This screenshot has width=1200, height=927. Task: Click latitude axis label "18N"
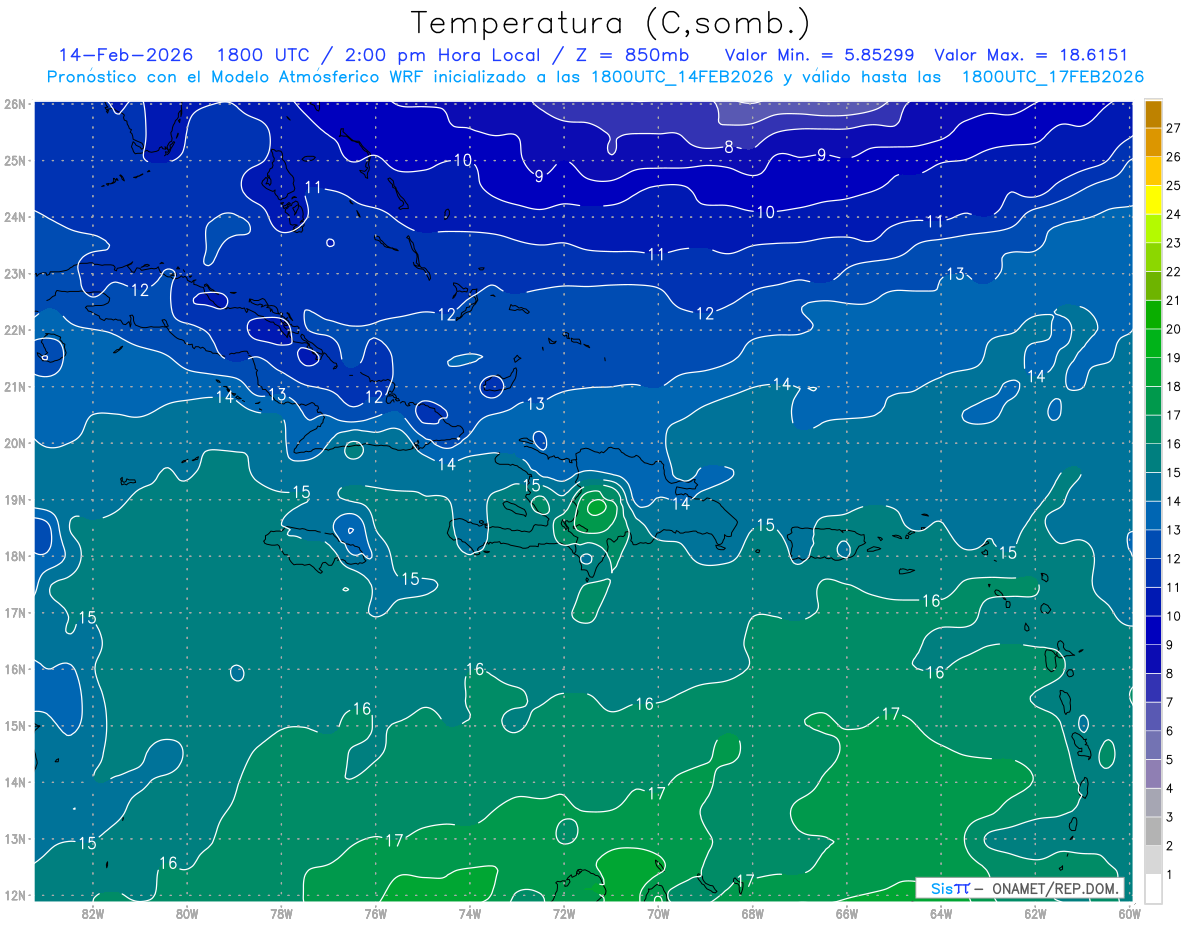click(x=15, y=556)
